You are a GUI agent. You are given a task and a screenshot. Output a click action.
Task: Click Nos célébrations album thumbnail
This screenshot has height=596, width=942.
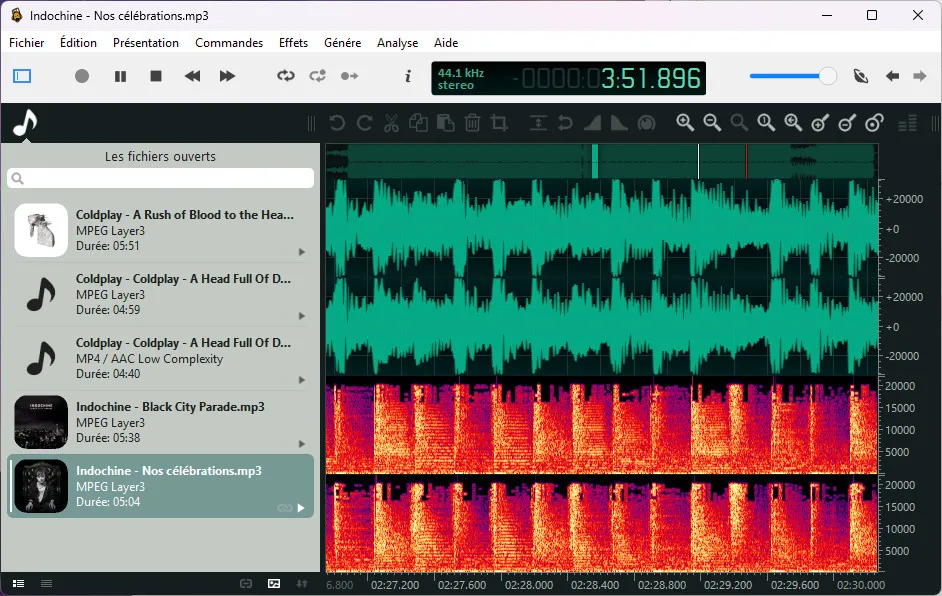coord(41,486)
